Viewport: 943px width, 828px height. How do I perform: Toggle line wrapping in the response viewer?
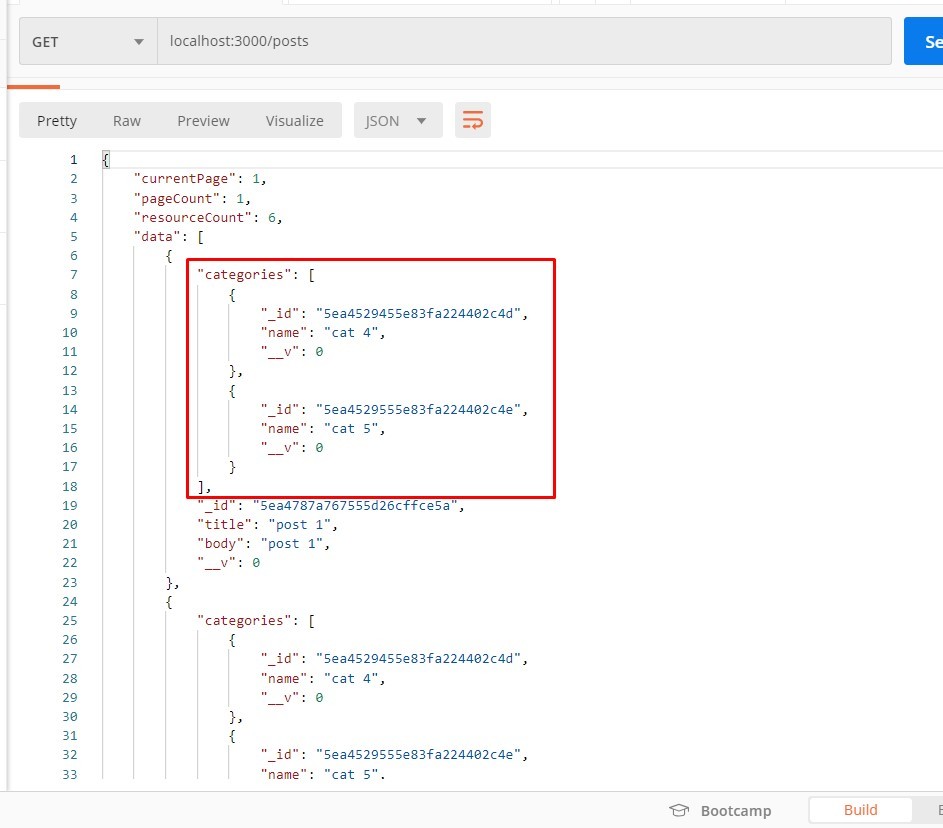(x=472, y=119)
